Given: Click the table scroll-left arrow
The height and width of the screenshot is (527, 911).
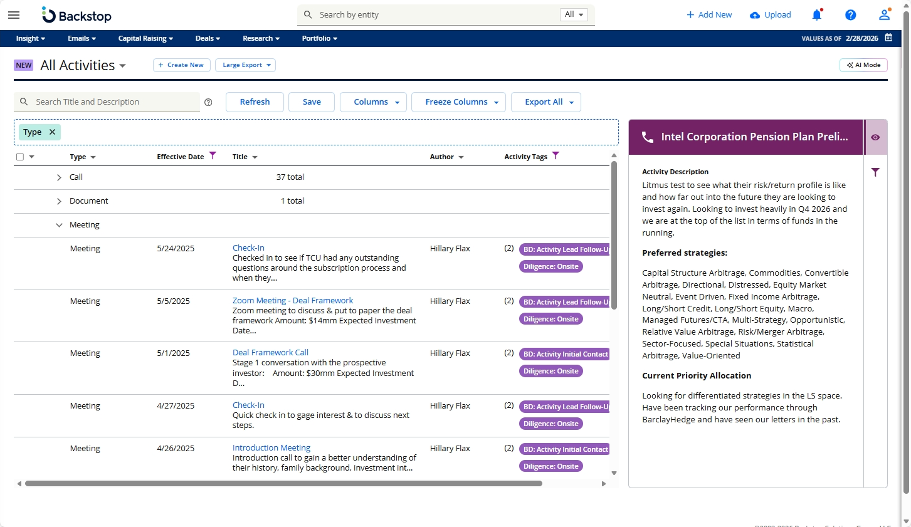Looking at the screenshot, I should 19,483.
